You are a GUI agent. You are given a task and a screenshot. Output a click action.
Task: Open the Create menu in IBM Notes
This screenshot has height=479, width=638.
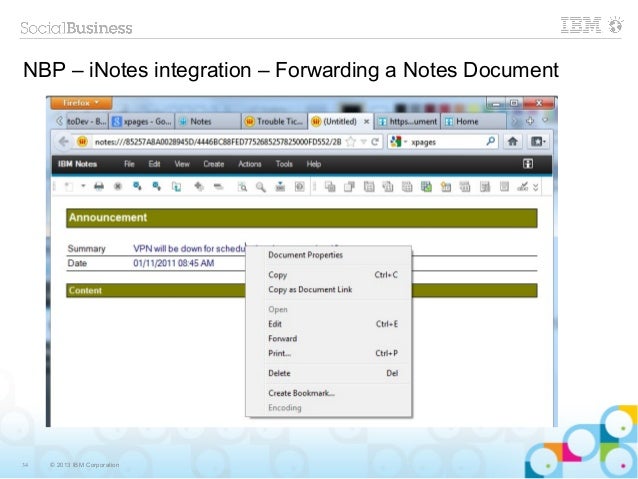214,164
